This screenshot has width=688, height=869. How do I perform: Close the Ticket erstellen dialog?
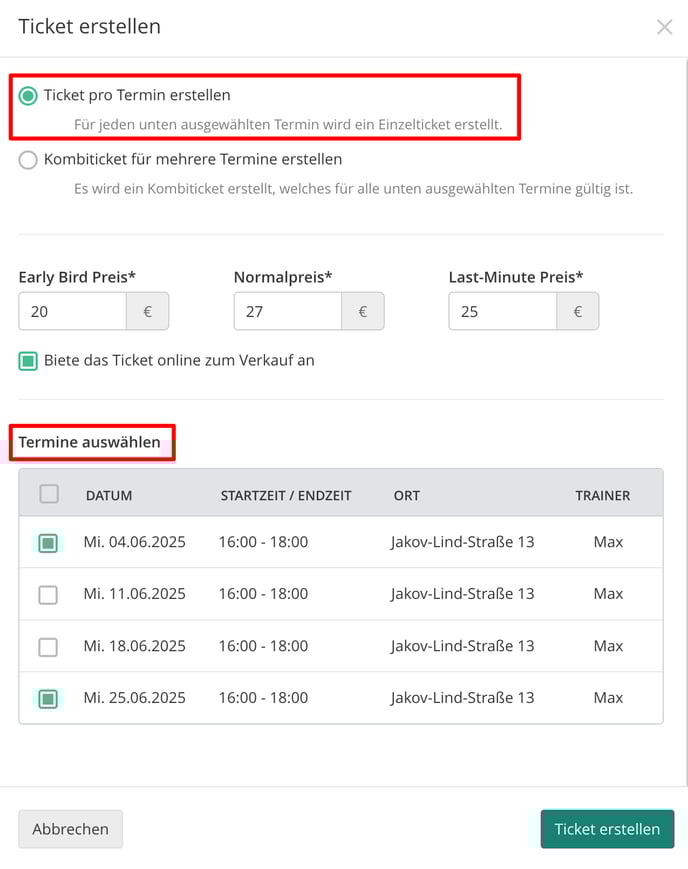click(x=664, y=27)
